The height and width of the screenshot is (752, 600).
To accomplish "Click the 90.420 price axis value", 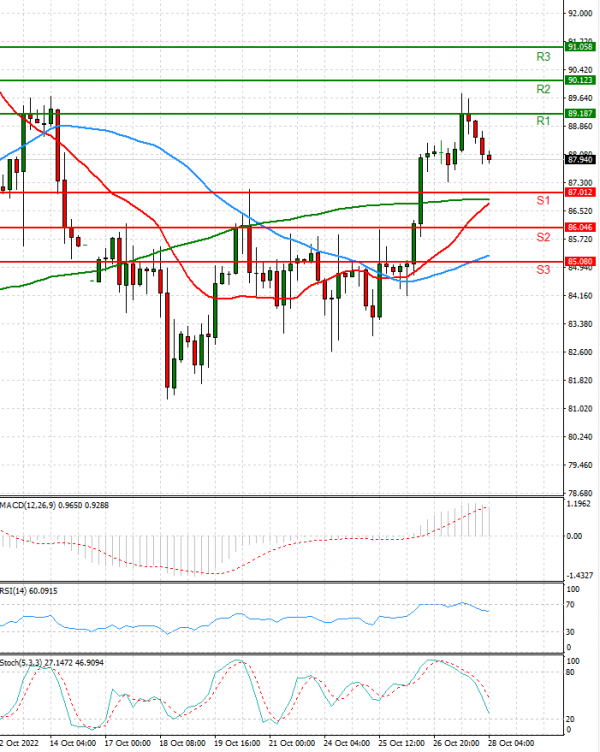I will tap(580, 70).
